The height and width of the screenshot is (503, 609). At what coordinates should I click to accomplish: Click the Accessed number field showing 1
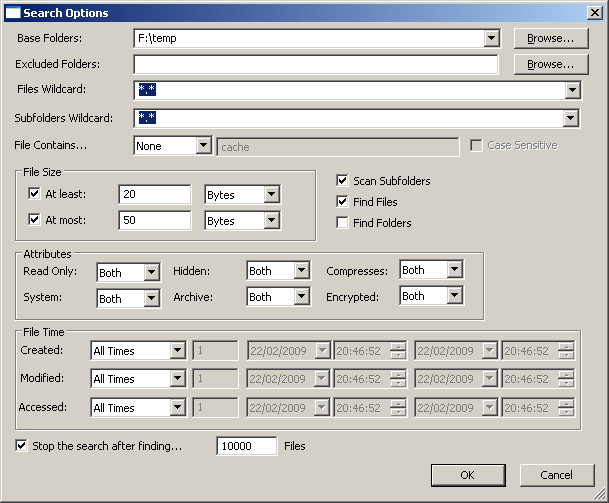216,407
